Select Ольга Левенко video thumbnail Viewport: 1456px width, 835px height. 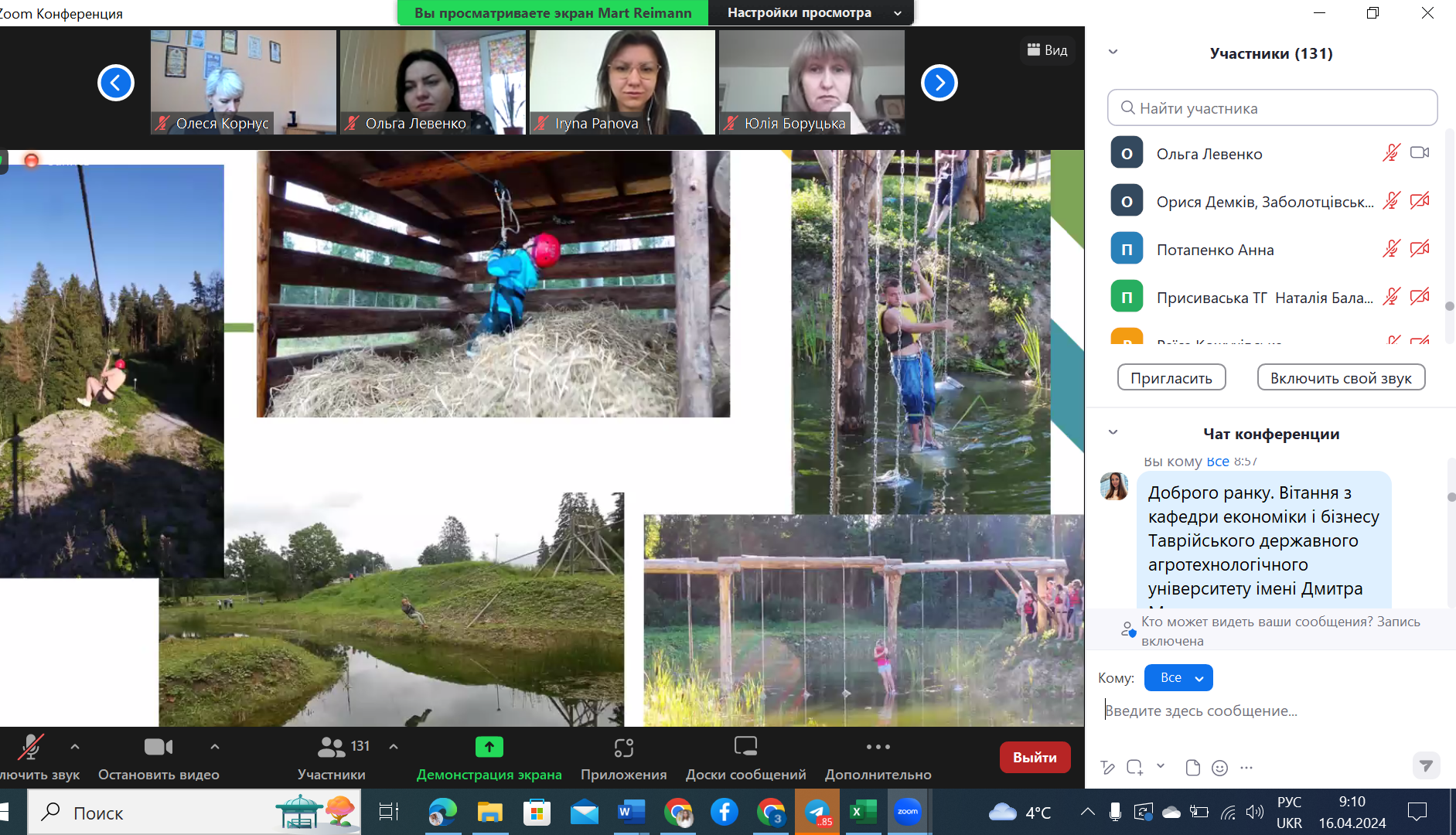point(433,82)
